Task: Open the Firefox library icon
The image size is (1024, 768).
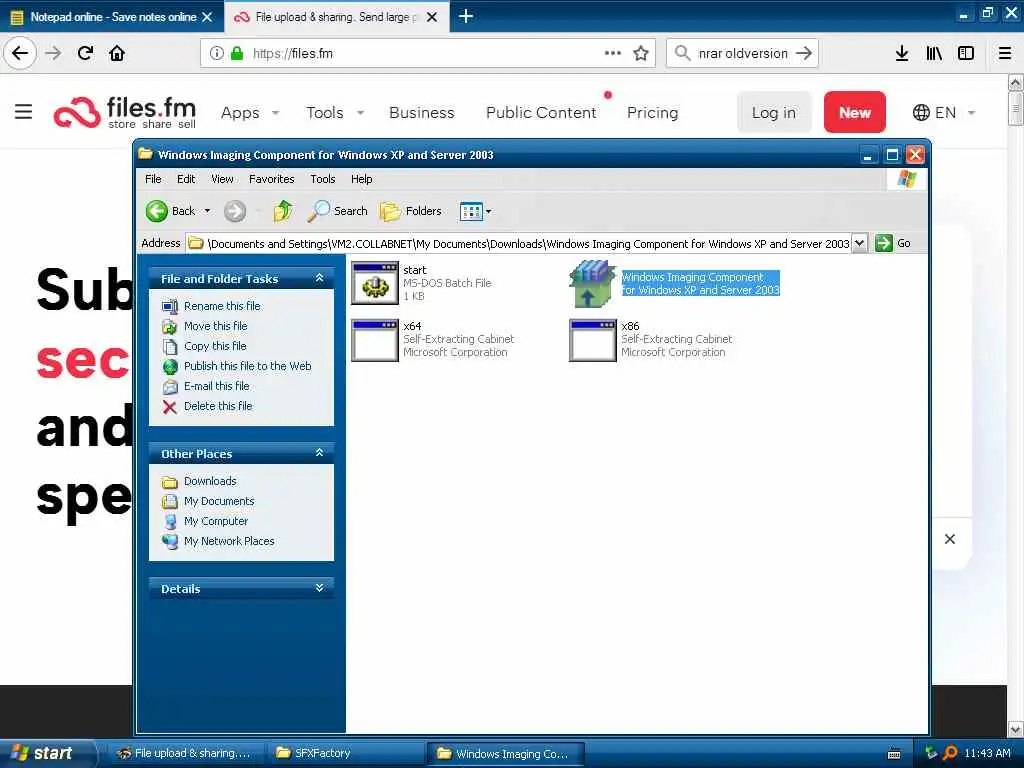Action: [934, 53]
